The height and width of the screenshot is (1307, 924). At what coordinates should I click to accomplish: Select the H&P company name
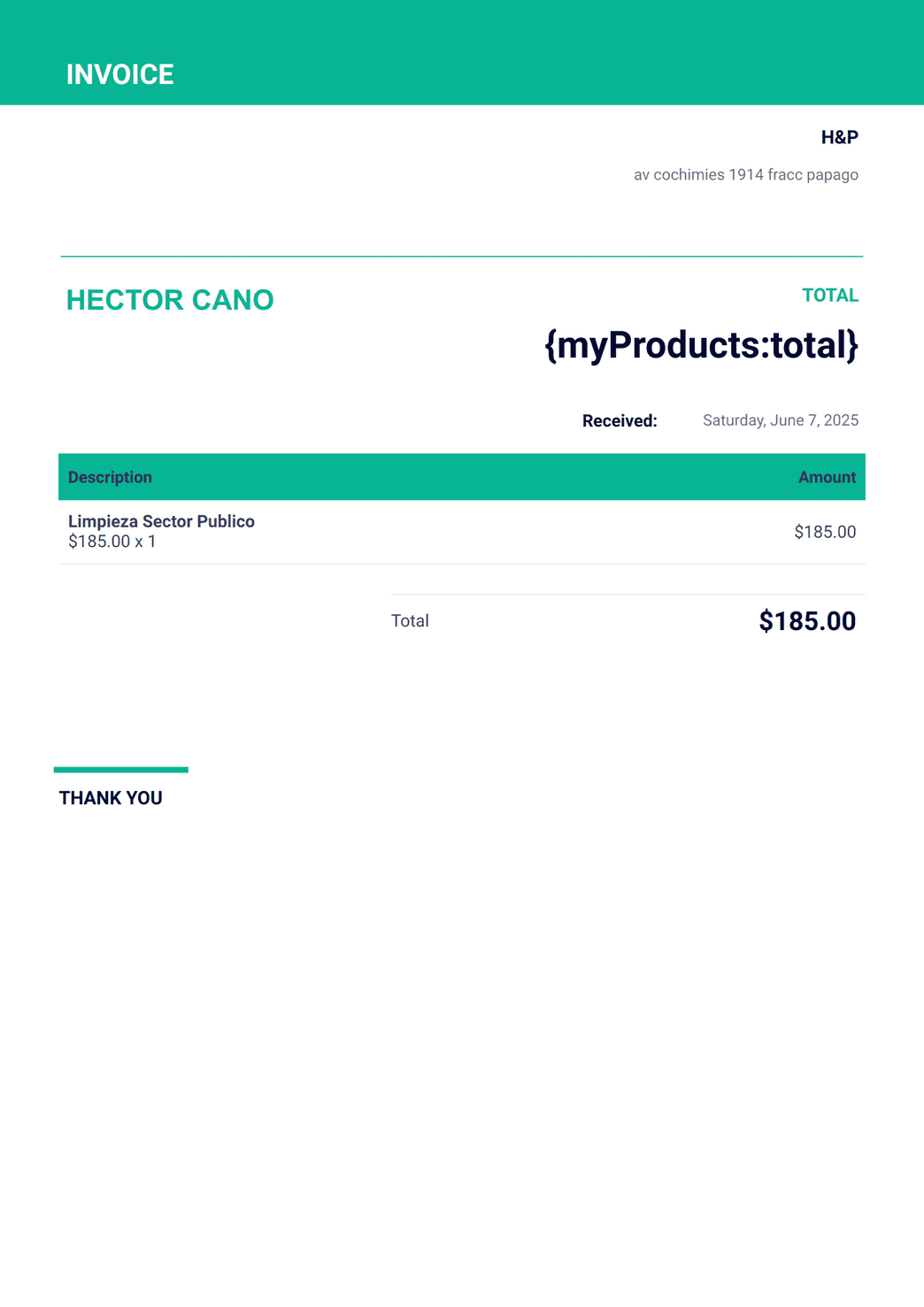[839, 137]
